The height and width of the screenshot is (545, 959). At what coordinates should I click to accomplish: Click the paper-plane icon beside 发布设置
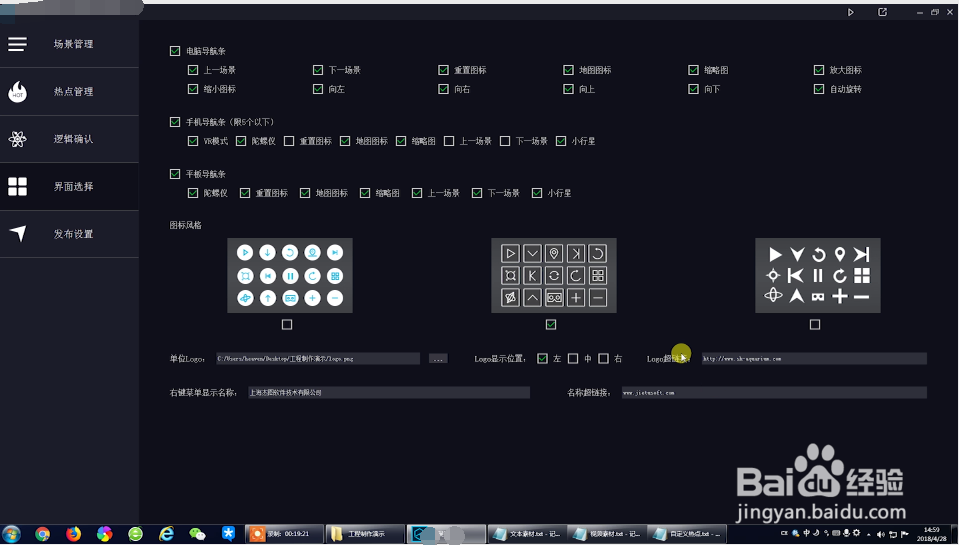pyautogui.click(x=18, y=233)
